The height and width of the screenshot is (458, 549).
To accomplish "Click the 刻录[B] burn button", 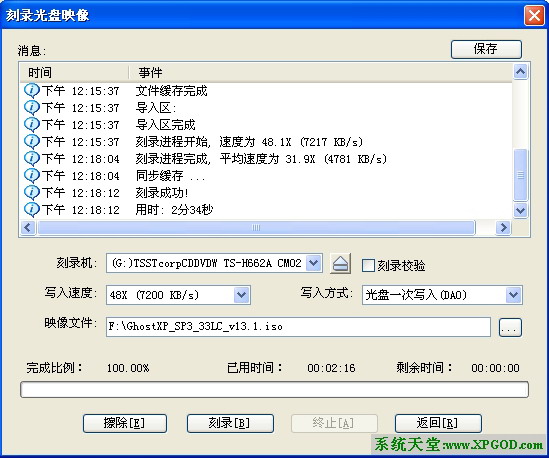I will coord(230,423).
